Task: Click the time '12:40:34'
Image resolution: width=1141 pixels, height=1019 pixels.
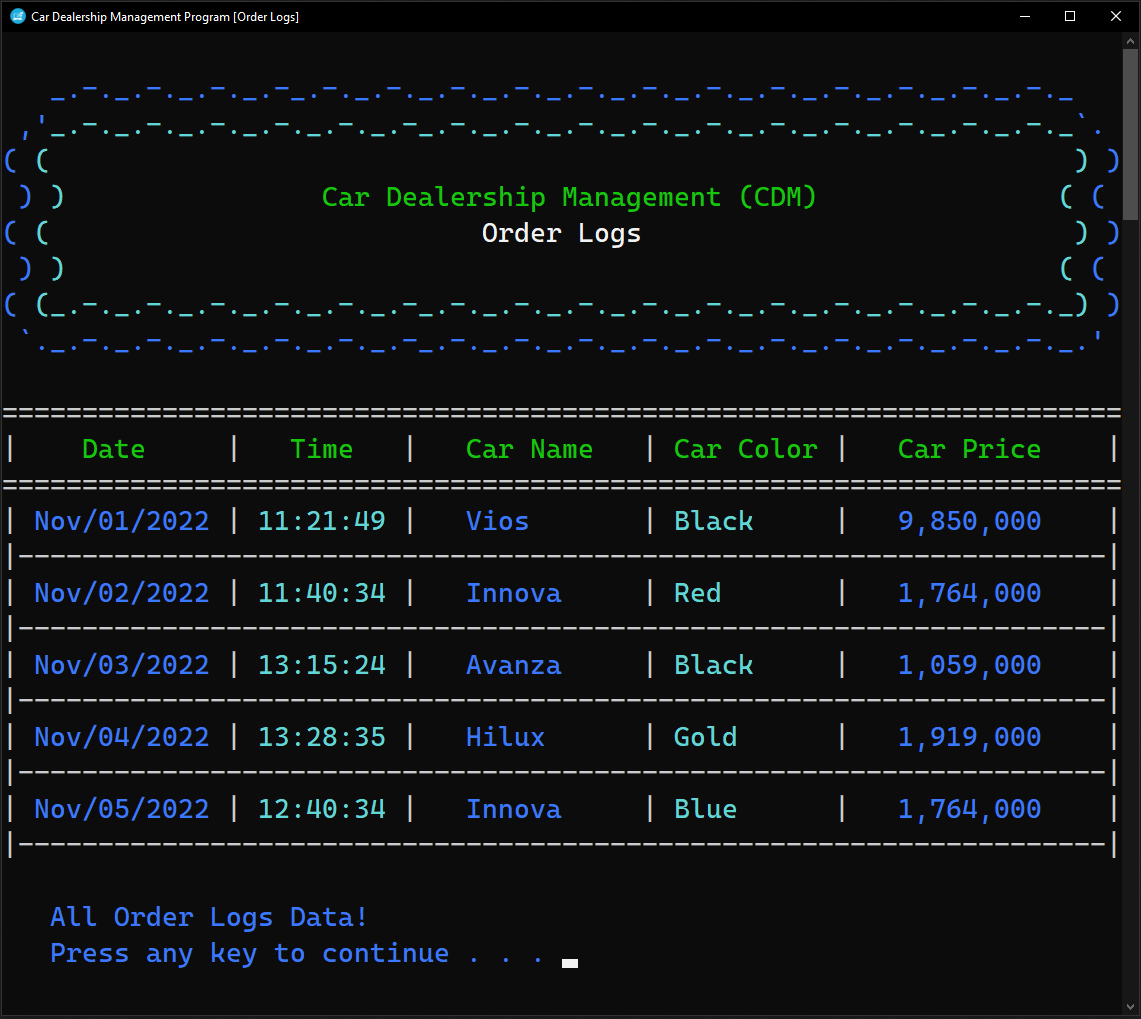Action: (322, 809)
